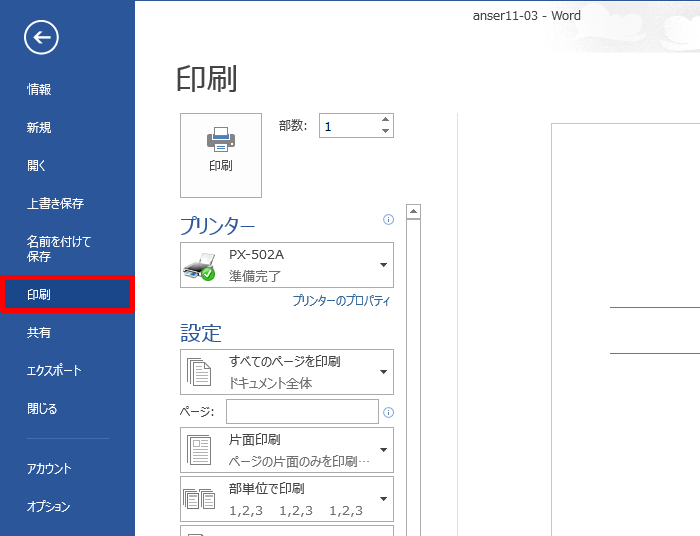This screenshot has width=700, height=536.
Task: Open the one-sided printing dropdown
Action: click(287, 450)
